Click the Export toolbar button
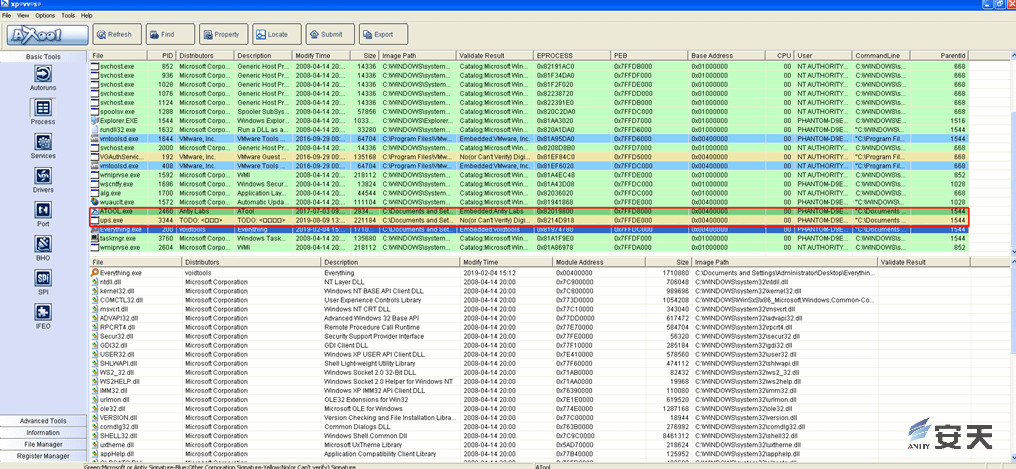The image size is (1016, 469). pos(383,34)
